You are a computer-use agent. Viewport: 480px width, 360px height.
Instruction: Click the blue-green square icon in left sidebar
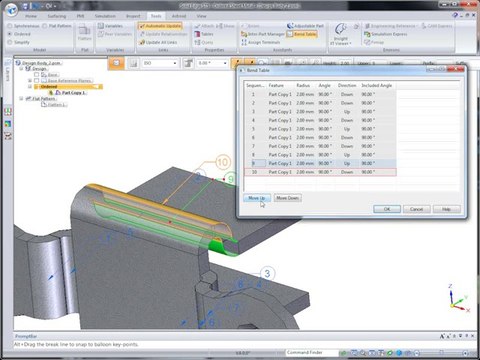[x=8, y=124]
